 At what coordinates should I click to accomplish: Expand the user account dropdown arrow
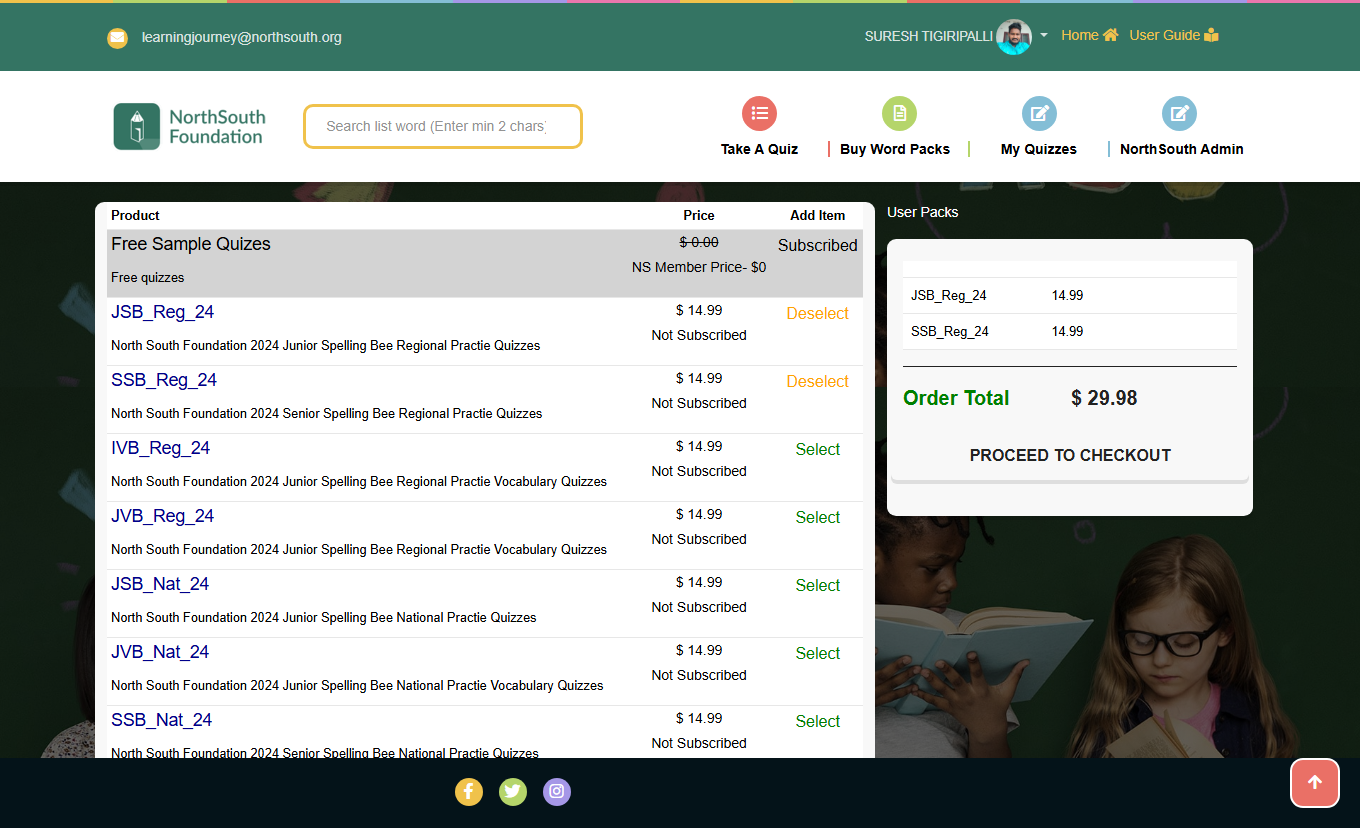(x=1044, y=35)
